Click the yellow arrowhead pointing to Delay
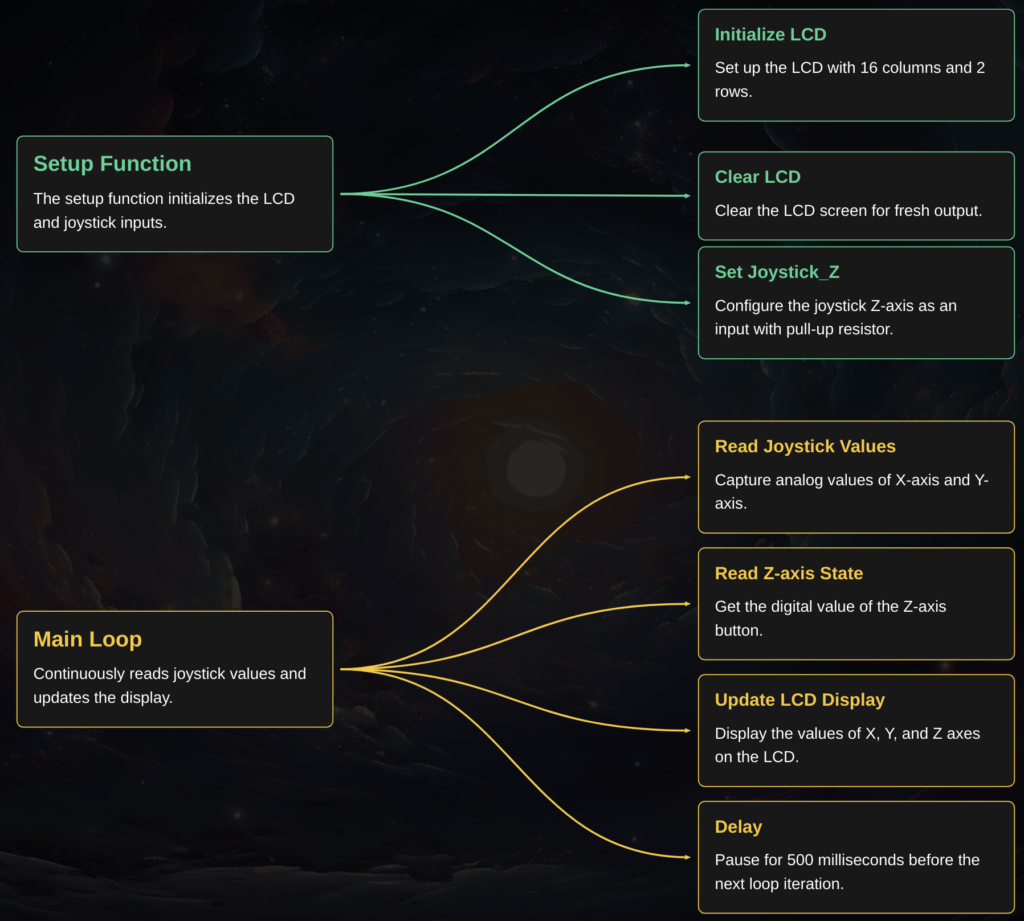1024x921 pixels. coord(687,857)
